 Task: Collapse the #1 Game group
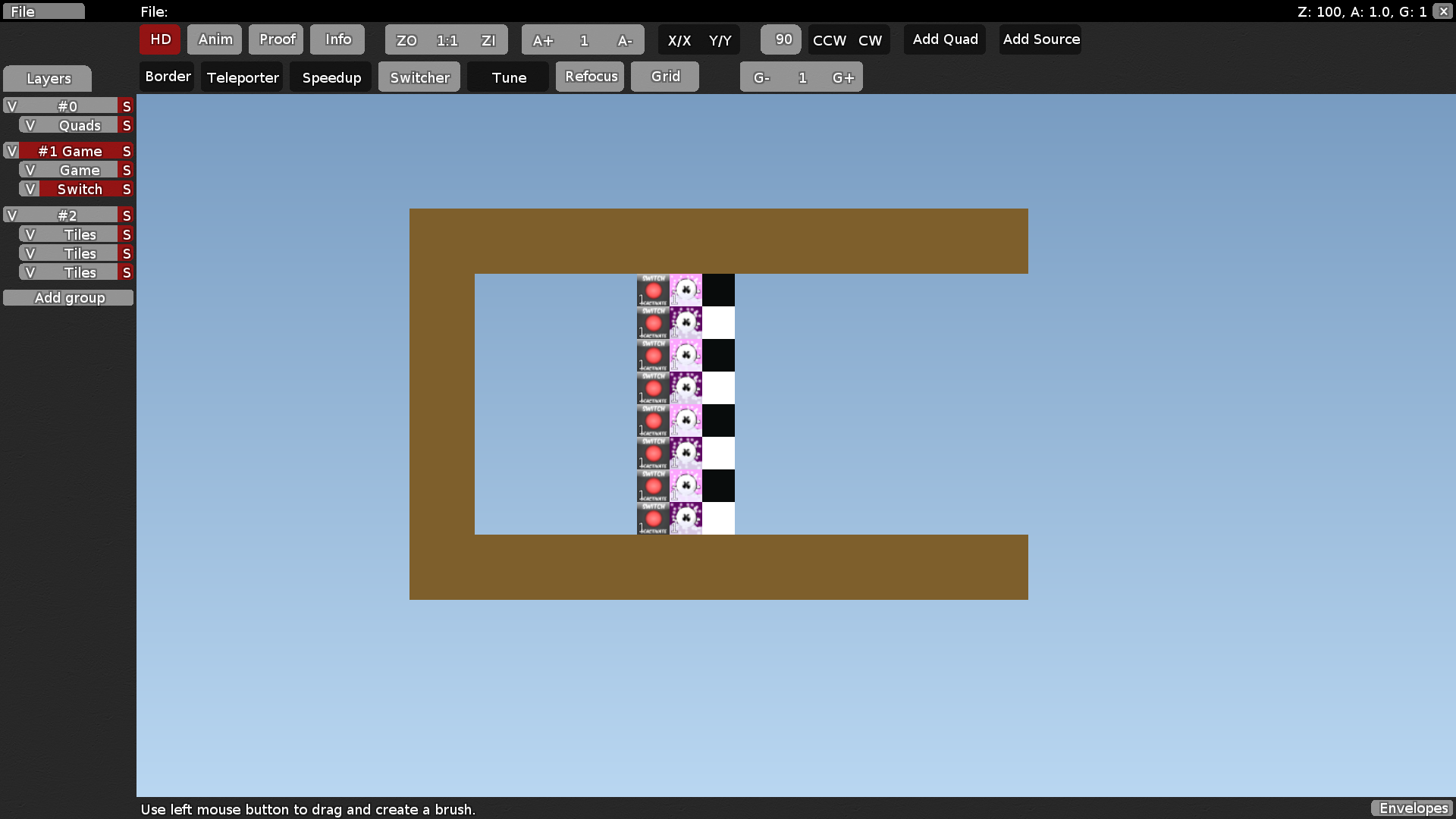[x=11, y=151]
